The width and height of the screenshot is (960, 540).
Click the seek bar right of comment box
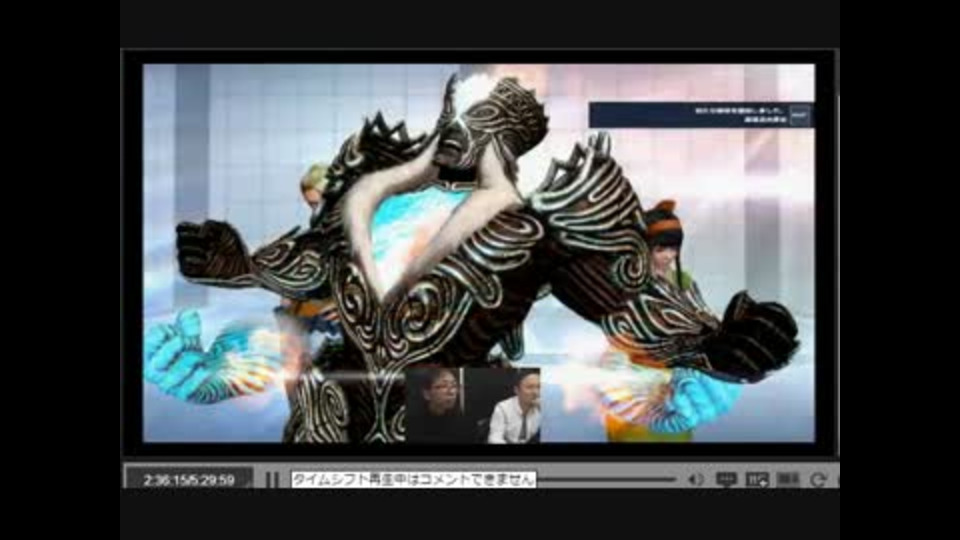click(607, 480)
